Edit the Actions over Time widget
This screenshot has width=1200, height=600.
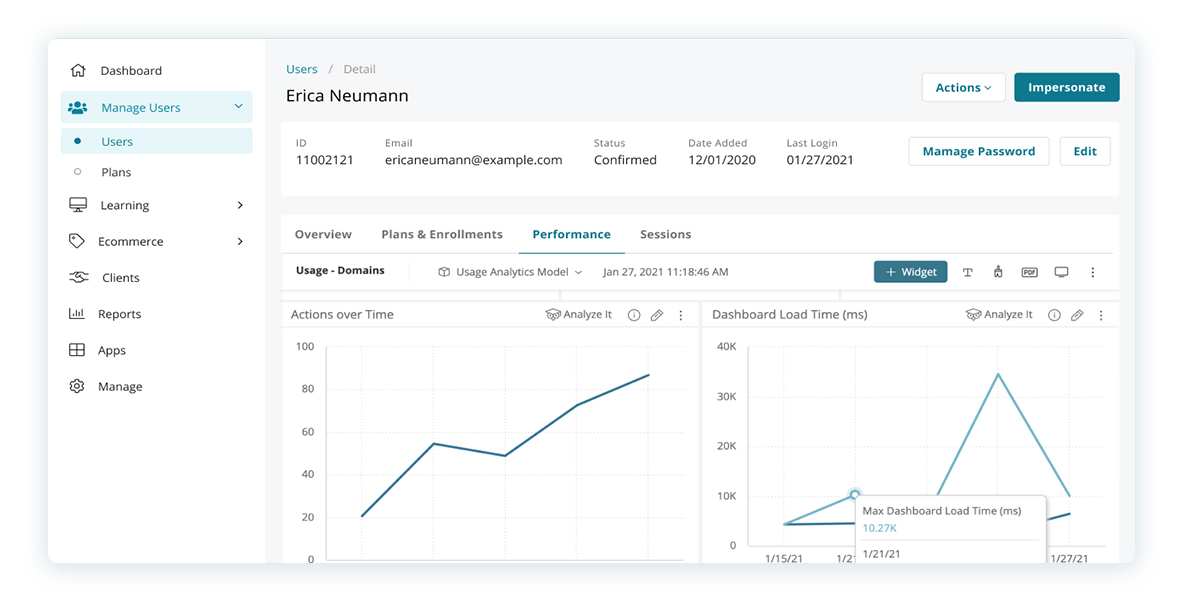click(657, 315)
